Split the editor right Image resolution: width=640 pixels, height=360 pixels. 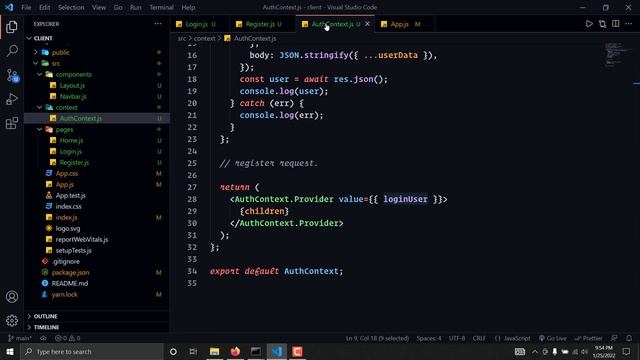coord(616,24)
